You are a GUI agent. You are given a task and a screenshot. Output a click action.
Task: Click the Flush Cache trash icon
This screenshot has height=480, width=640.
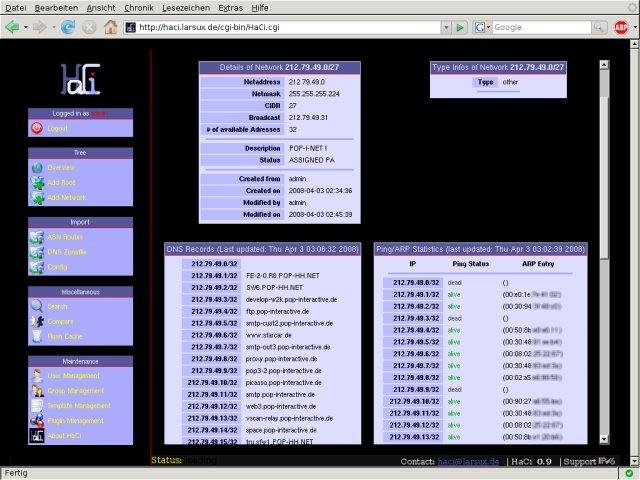[37, 336]
